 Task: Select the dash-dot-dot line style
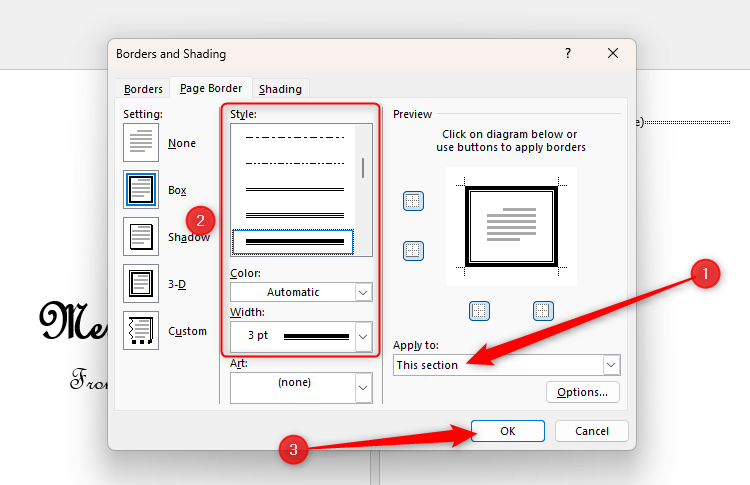(x=295, y=163)
